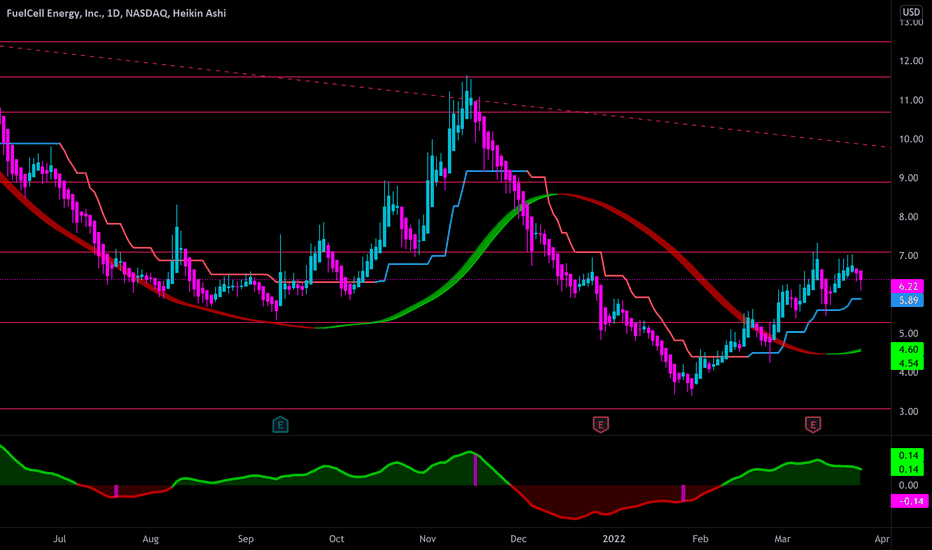
Task: Open the USD currency selector
Action: [x=911, y=12]
